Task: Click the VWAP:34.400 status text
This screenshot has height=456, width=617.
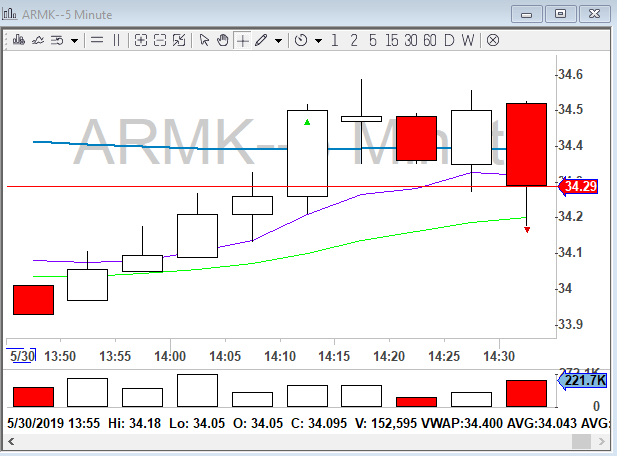Action: pyautogui.click(x=462, y=423)
